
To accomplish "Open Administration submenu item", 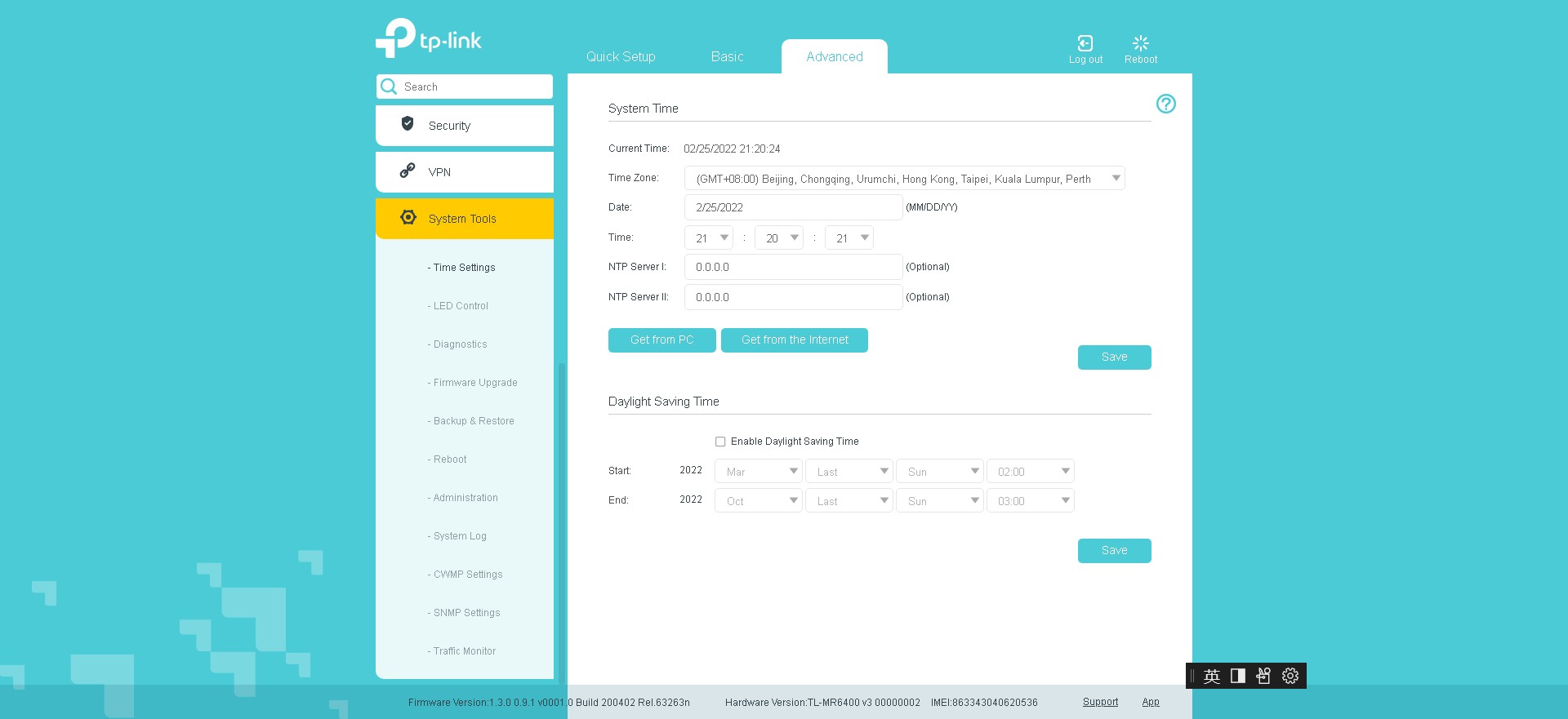I will pyautogui.click(x=463, y=498).
